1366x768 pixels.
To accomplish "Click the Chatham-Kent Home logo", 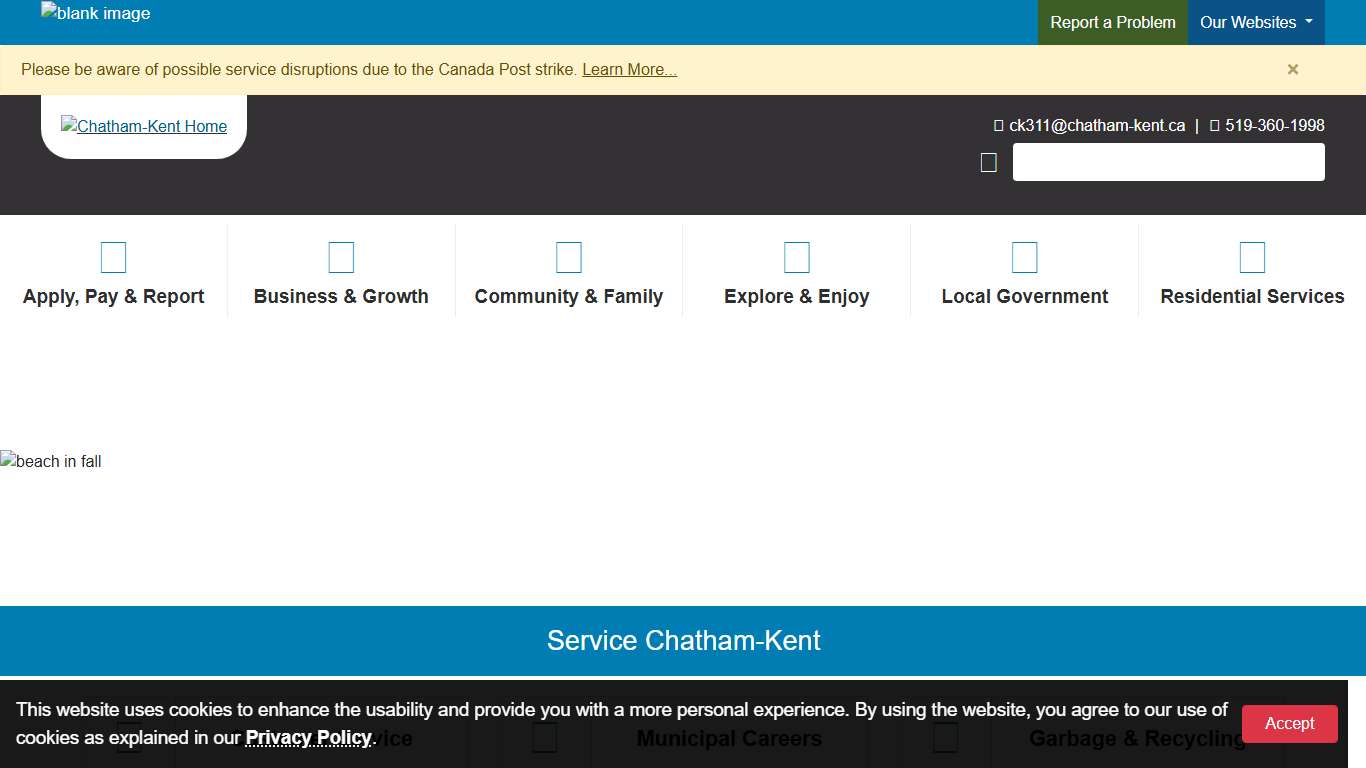I will [143, 126].
